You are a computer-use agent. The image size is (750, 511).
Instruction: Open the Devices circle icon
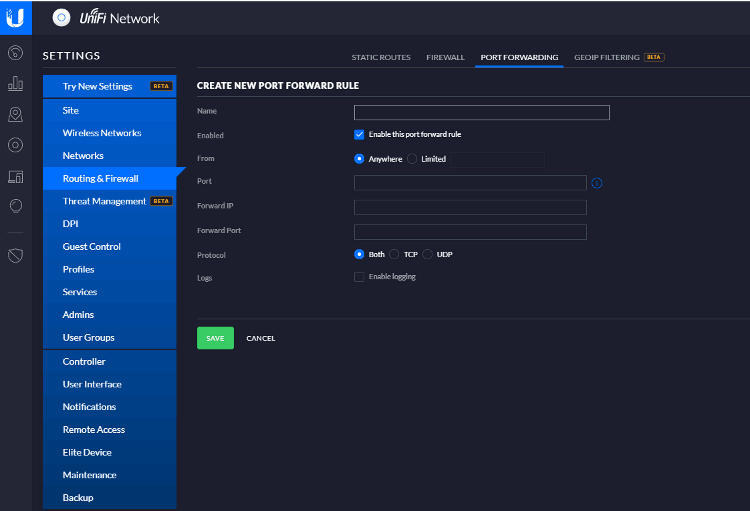tap(15, 145)
